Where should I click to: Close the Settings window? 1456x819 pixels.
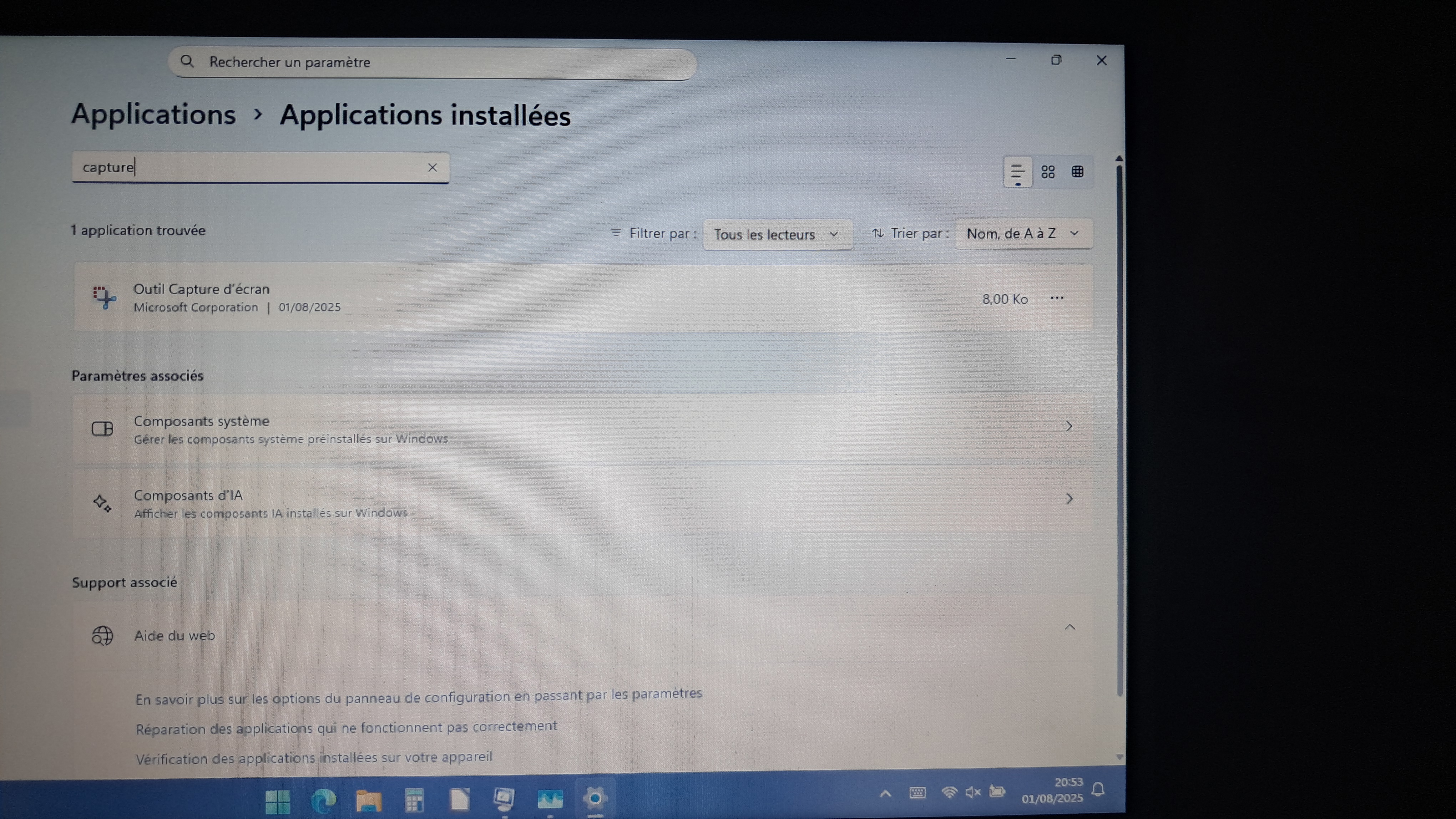[x=1102, y=60]
